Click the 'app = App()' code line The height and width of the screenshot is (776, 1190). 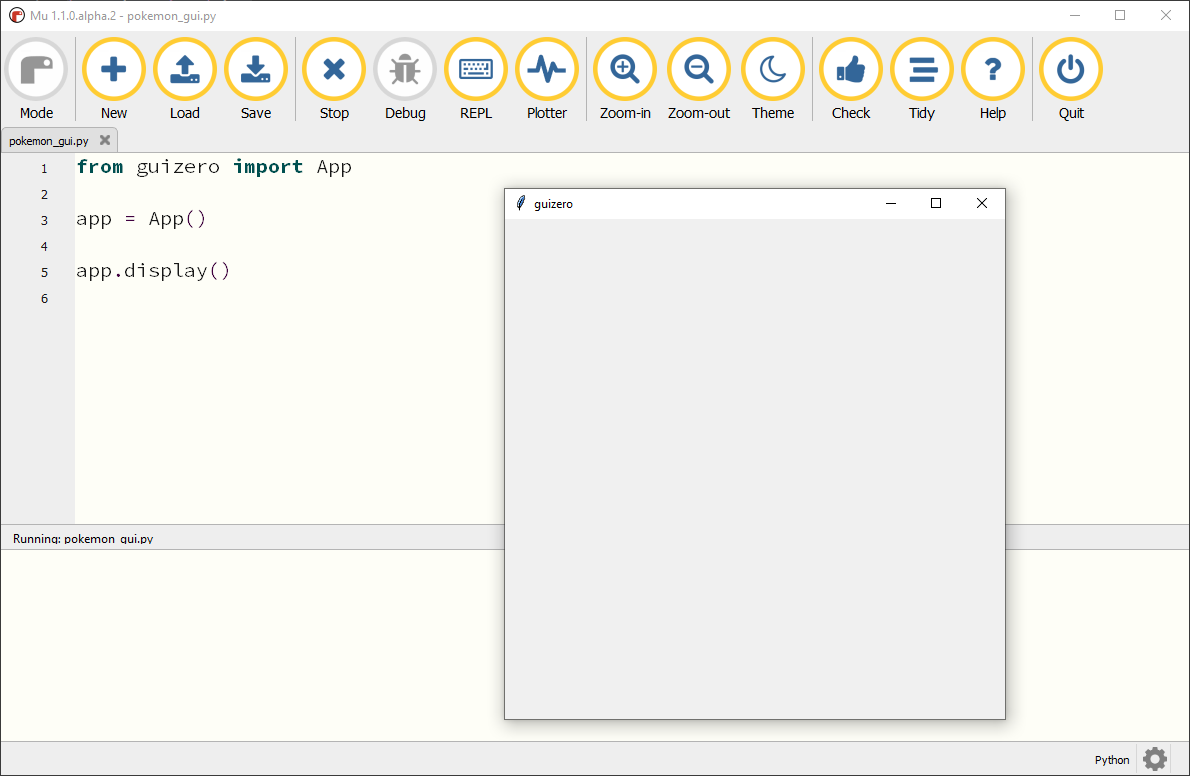(x=141, y=219)
